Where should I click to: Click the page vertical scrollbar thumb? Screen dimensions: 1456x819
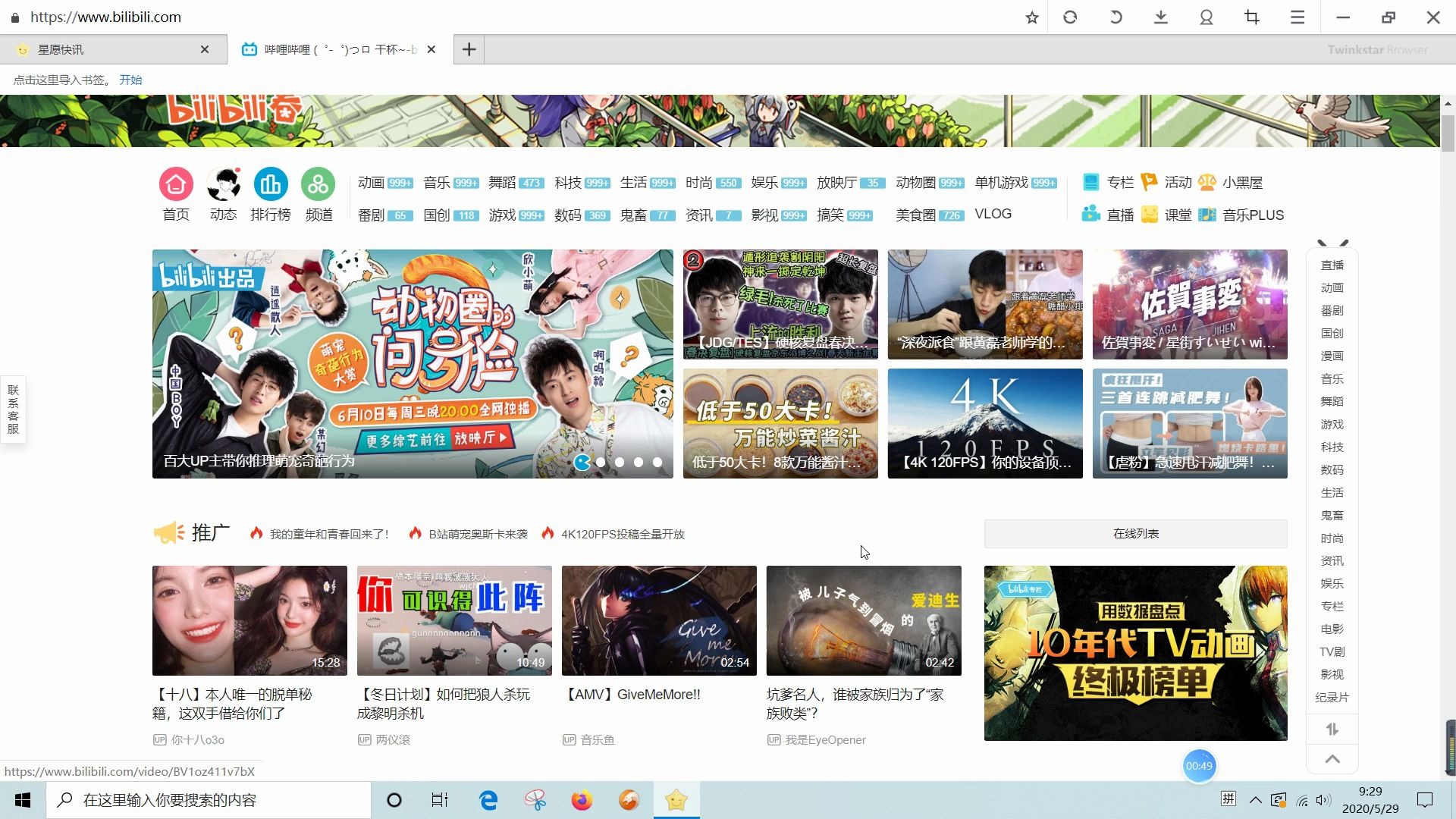[1448, 133]
